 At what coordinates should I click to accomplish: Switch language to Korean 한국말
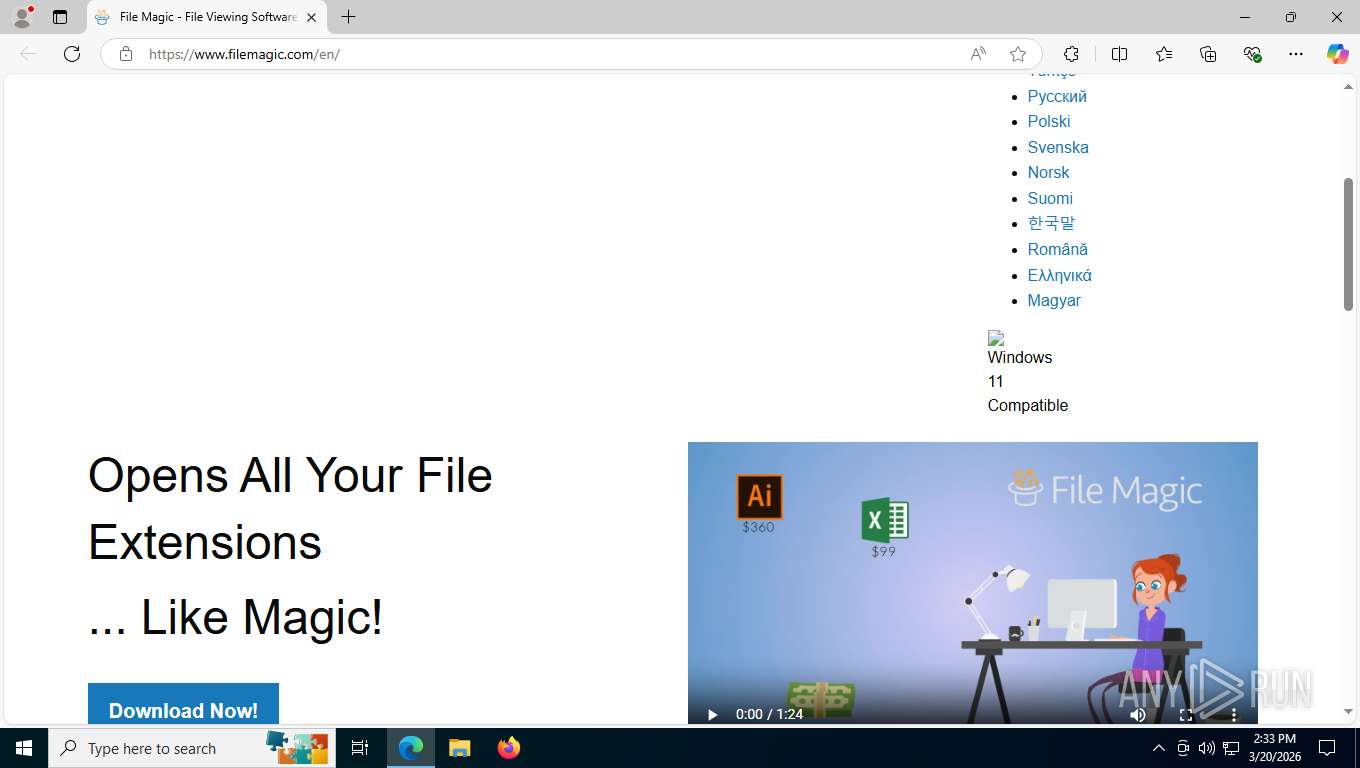pyautogui.click(x=1051, y=223)
